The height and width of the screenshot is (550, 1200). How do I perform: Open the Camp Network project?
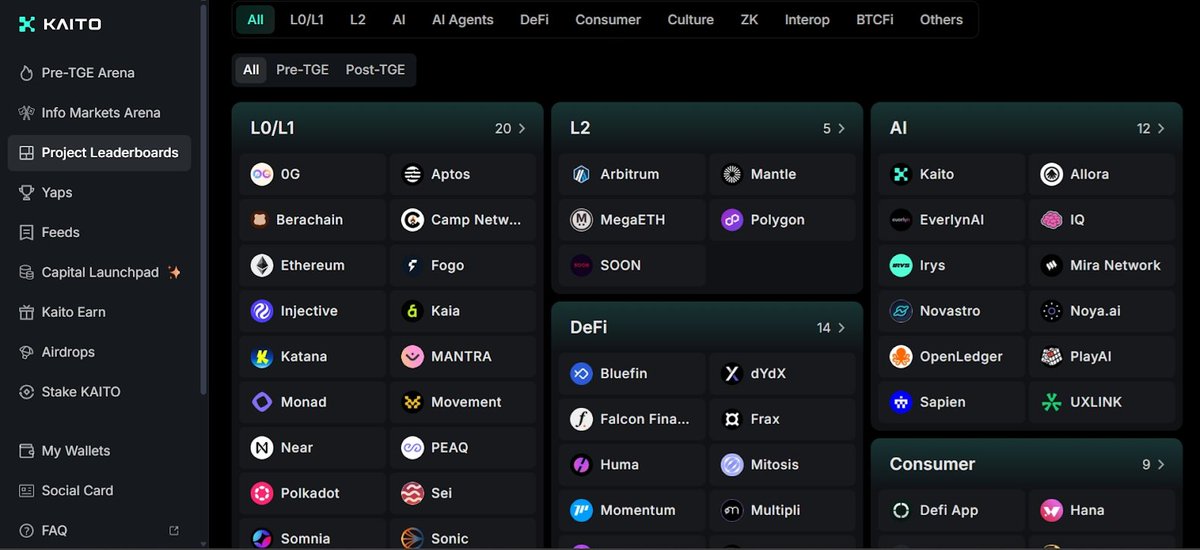click(463, 220)
